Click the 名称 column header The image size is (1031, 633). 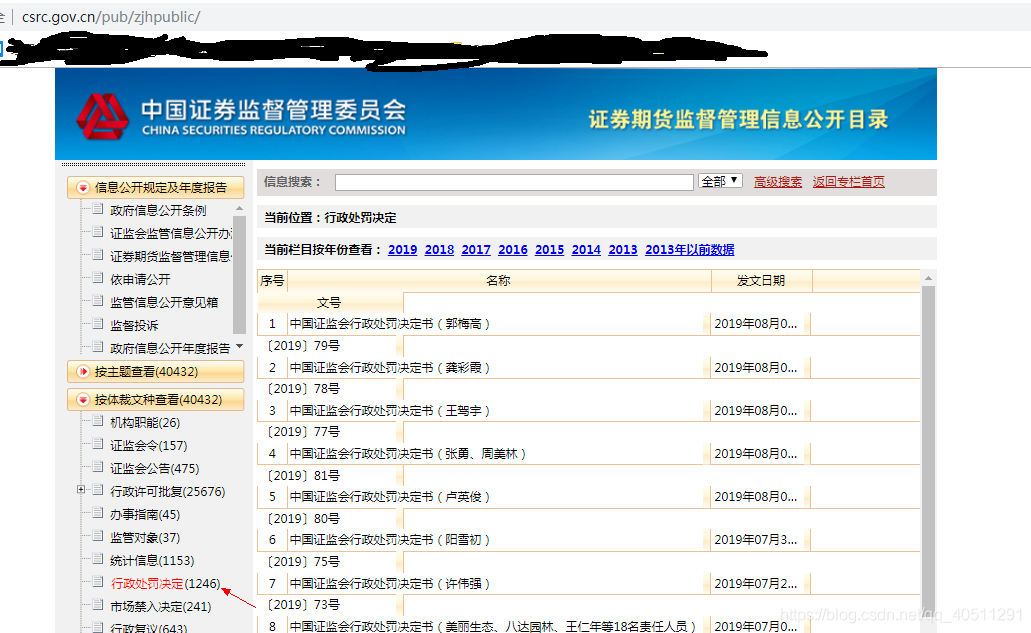[x=498, y=281]
